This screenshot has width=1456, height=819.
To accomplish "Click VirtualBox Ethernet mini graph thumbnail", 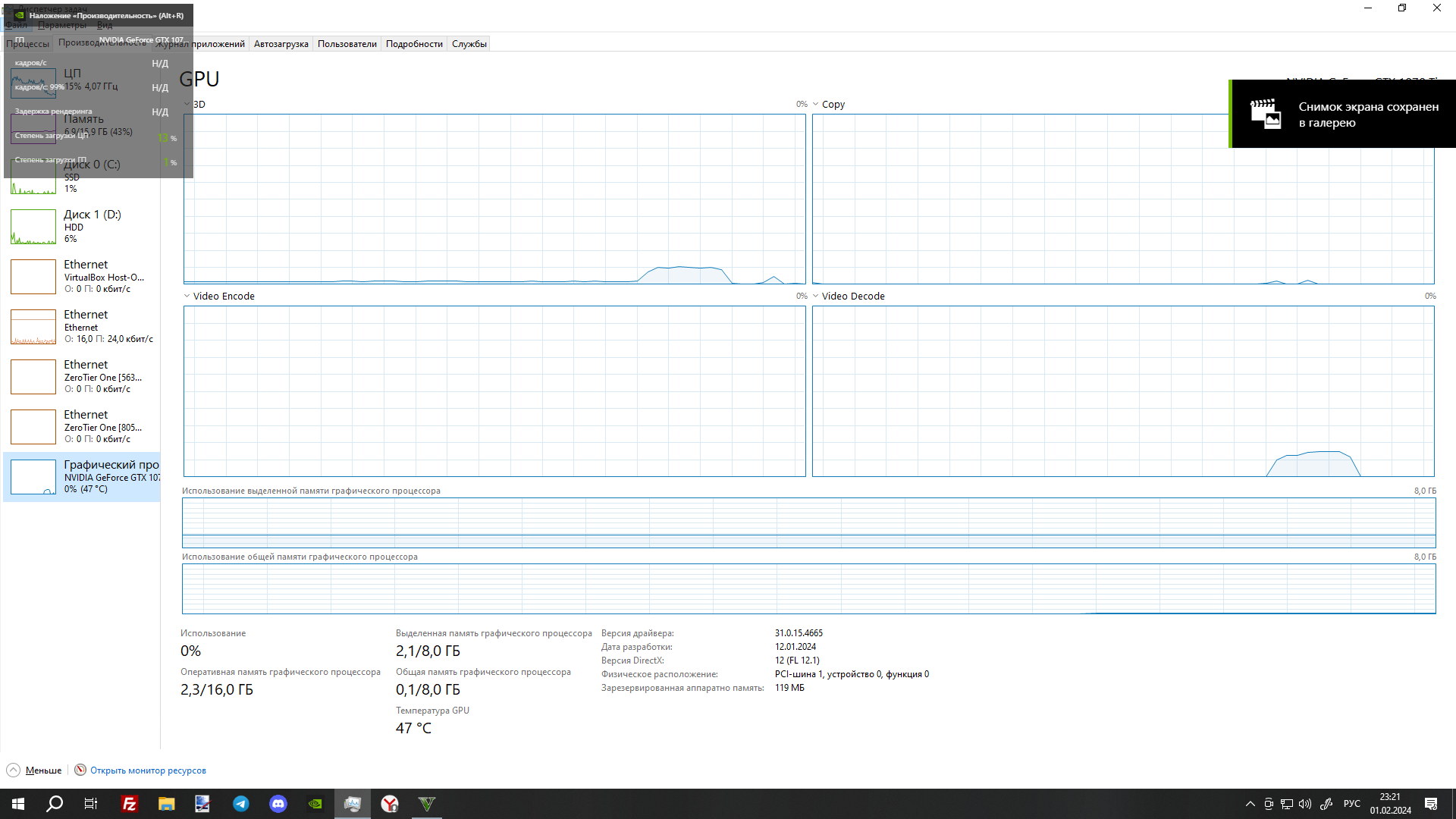I will 33,277.
